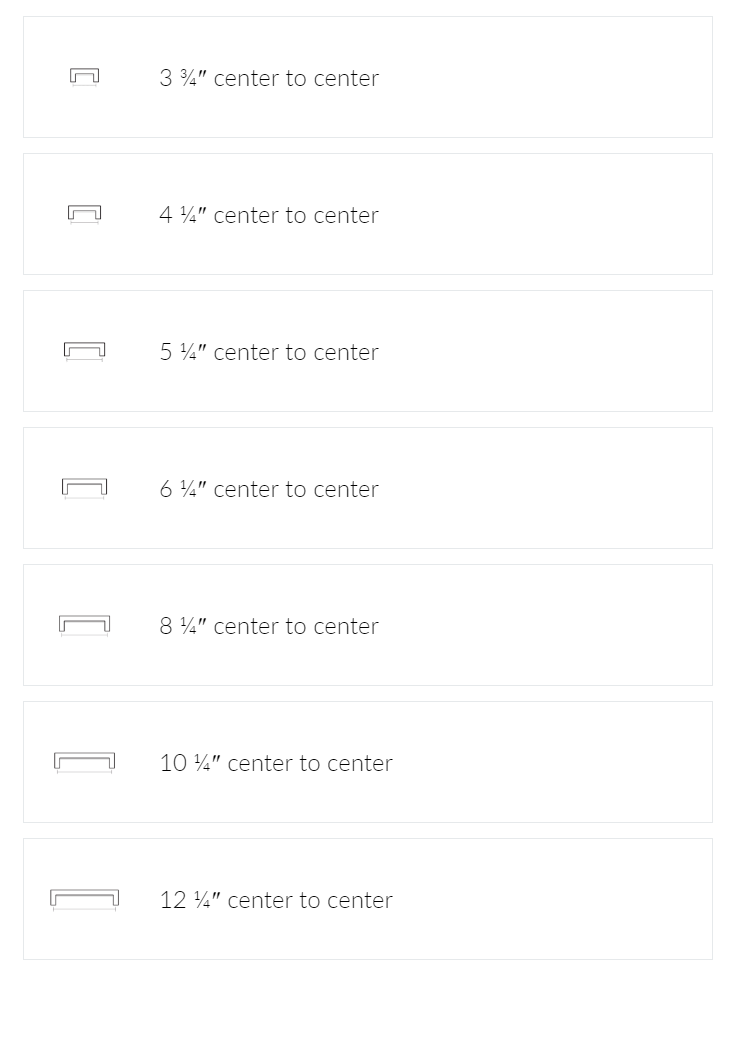Select "6 ¼″ center to center" text

269,489
